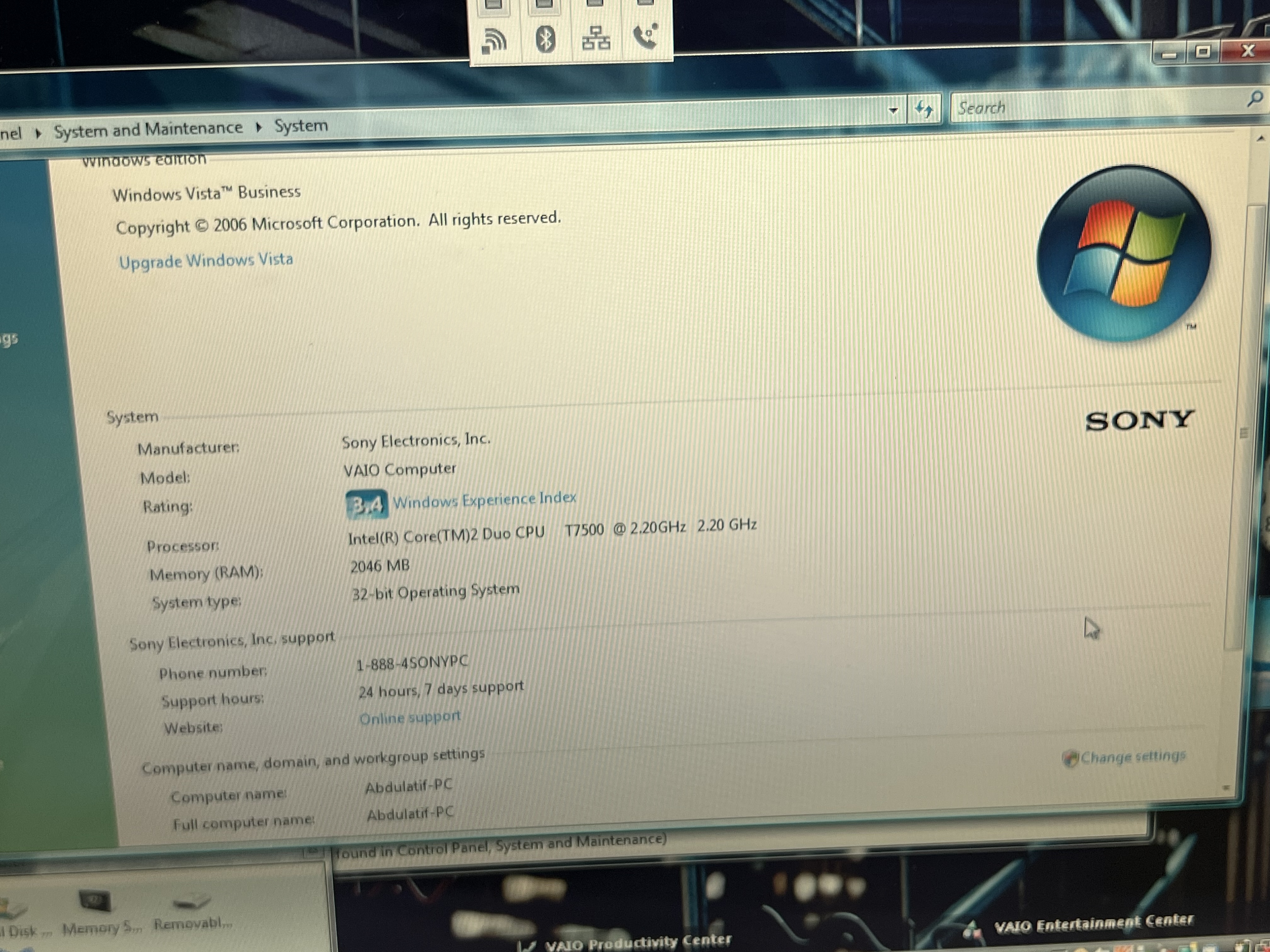Open the address bar history dropdown
Screen dimensions: 1270x952
893,110
